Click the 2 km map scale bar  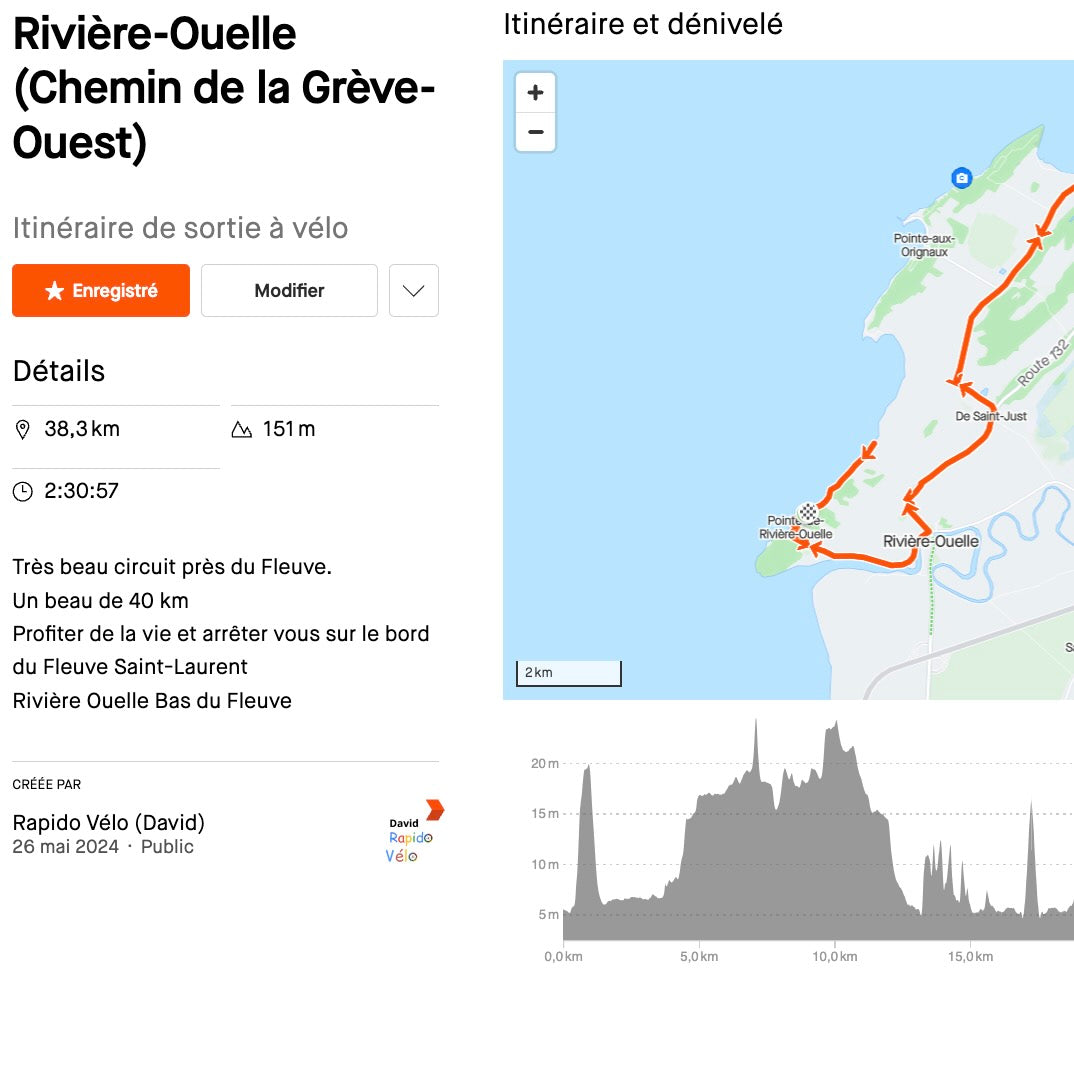[x=568, y=673]
